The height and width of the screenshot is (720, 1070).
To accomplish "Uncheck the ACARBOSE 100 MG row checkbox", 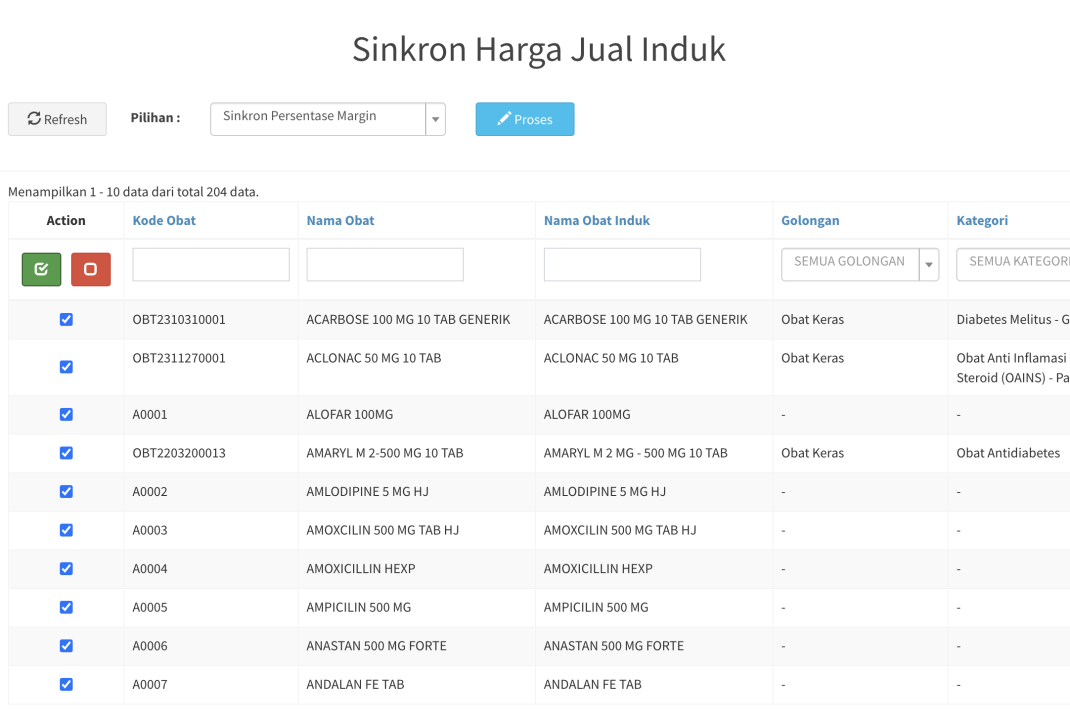I will coord(66,319).
